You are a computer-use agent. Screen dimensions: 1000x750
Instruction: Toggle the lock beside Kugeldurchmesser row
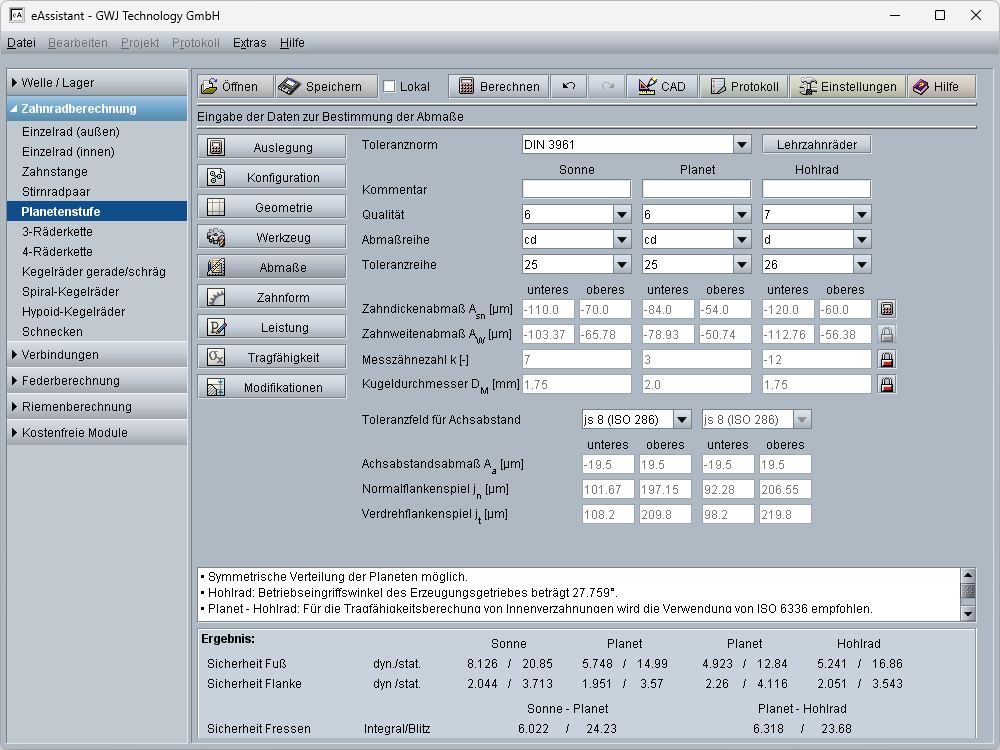pos(886,384)
